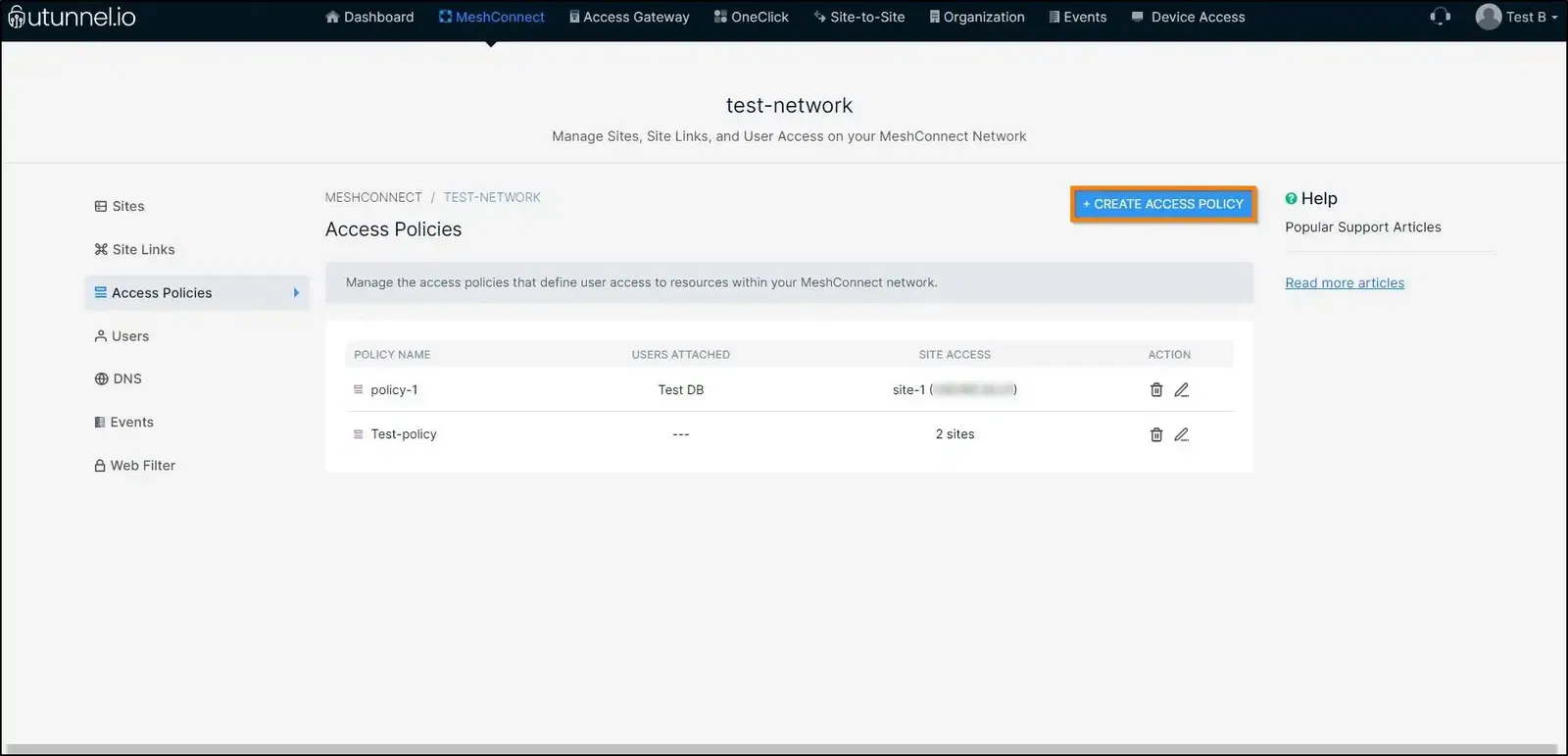Select Events in the left sidebar
Viewport: 1568px width, 756px height.
click(x=123, y=422)
